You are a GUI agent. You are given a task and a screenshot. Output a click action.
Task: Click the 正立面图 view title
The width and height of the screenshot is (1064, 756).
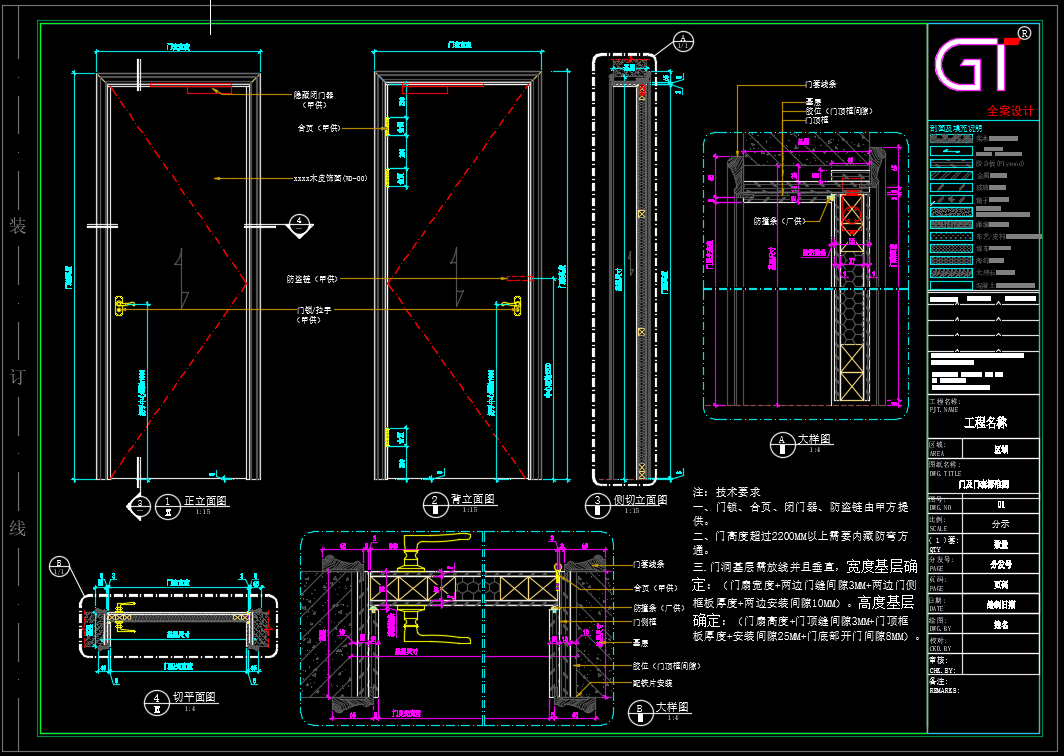coord(206,501)
